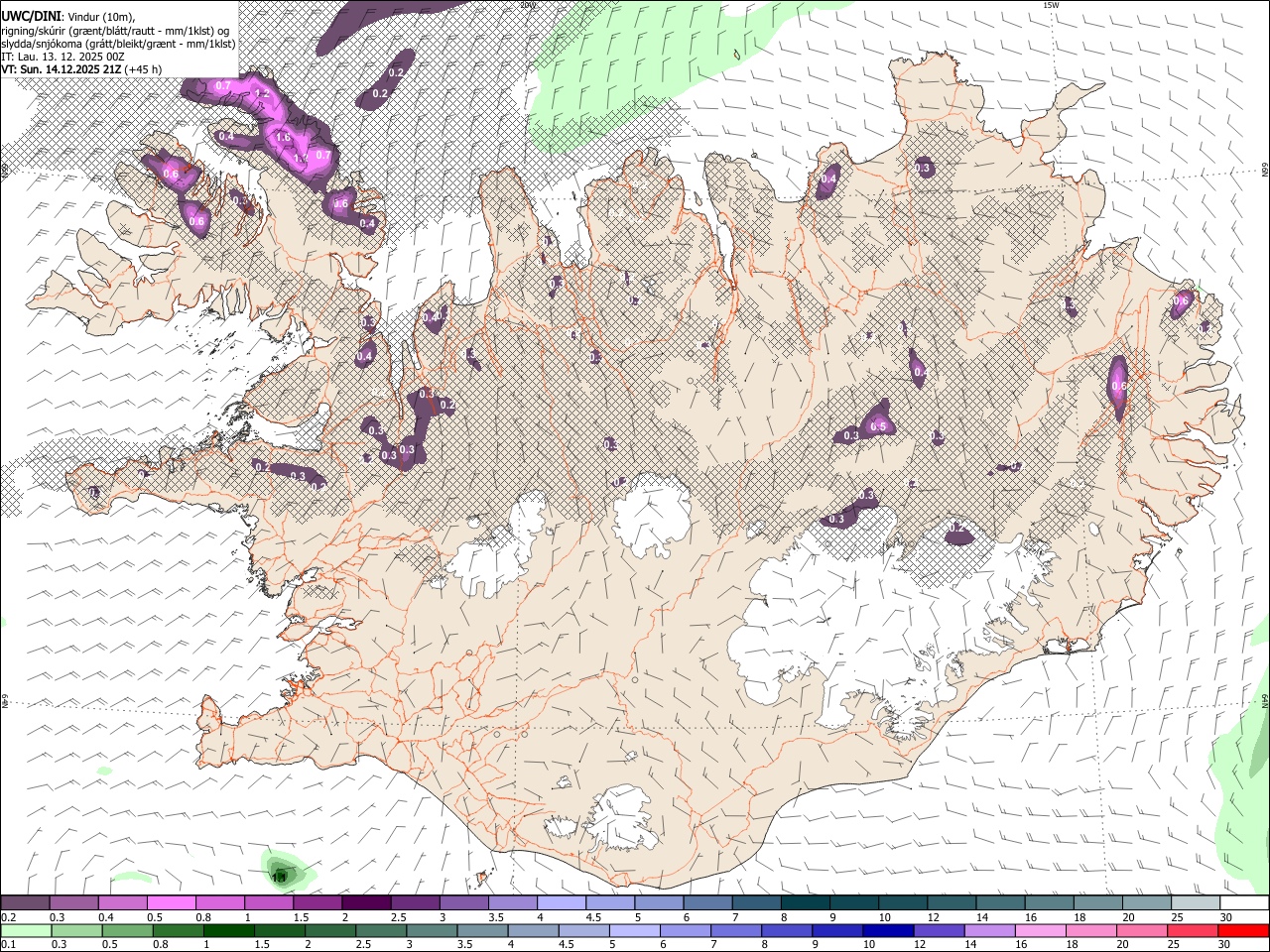Pick the light violet 14–16 rain legend swatch
Viewport: 1270px width, 952px height.
[x=988, y=930]
